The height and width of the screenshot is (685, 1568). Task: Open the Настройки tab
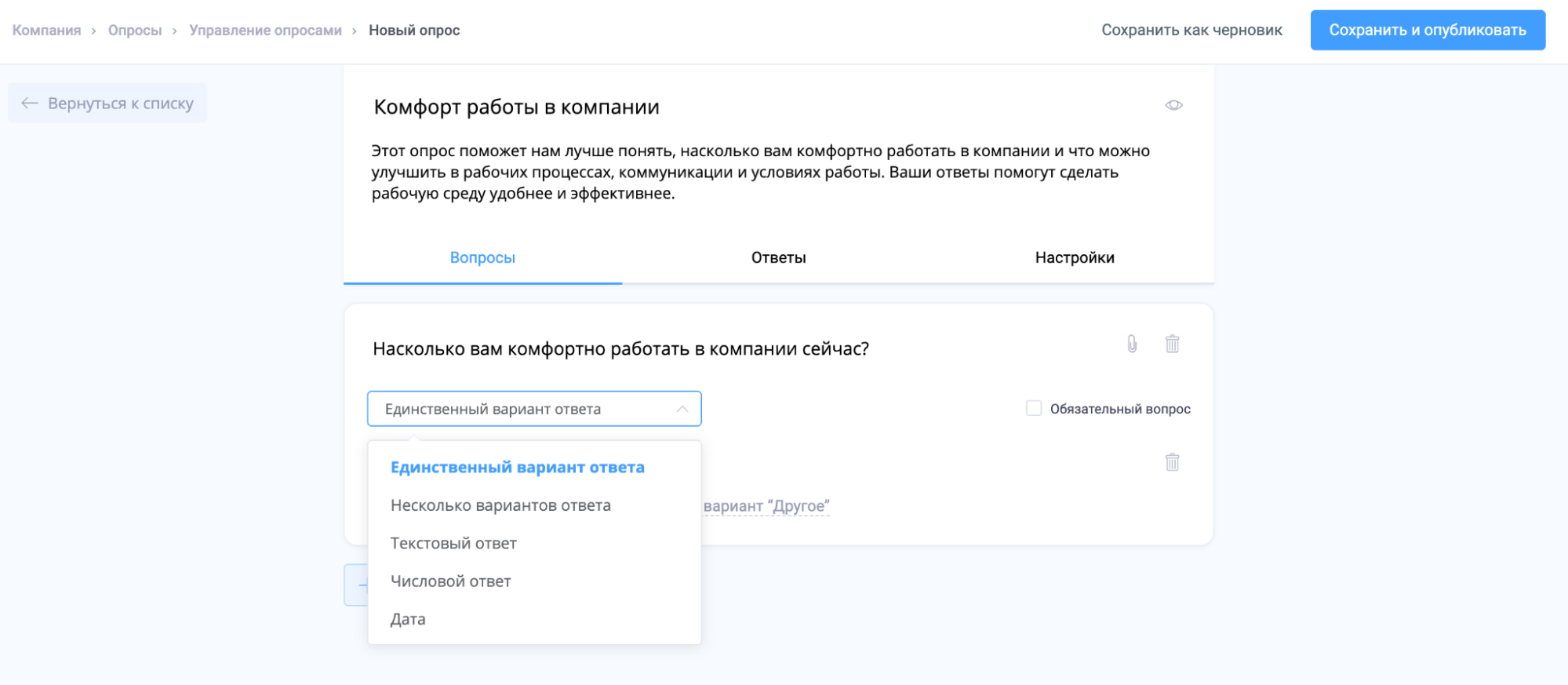click(x=1074, y=257)
